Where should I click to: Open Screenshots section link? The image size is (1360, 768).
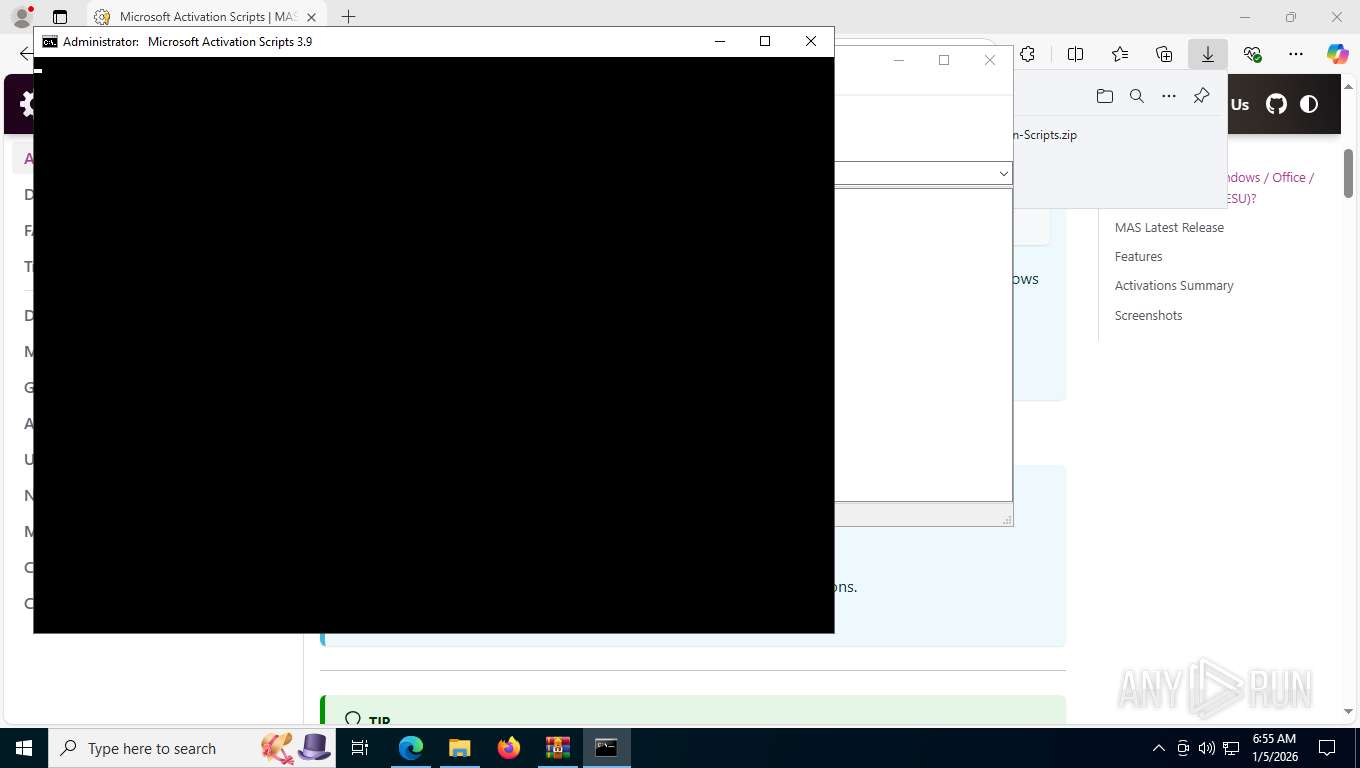pyautogui.click(x=1148, y=315)
